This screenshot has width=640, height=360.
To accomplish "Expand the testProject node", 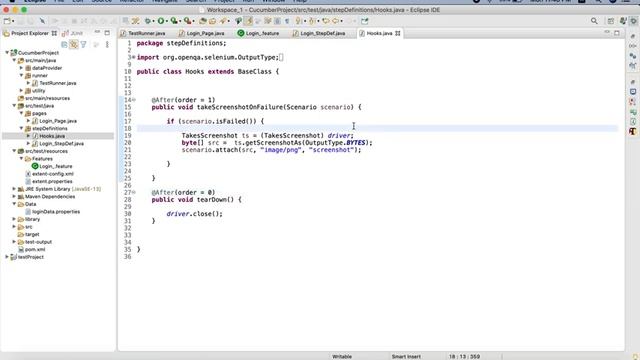I will pyautogui.click(x=7, y=257).
